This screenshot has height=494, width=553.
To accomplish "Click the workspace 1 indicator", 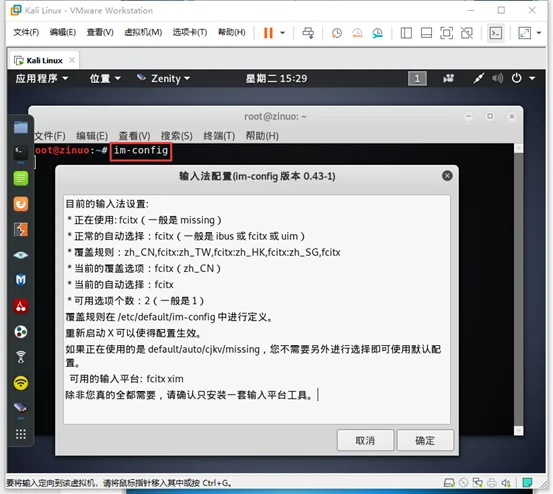I will click(x=417, y=78).
